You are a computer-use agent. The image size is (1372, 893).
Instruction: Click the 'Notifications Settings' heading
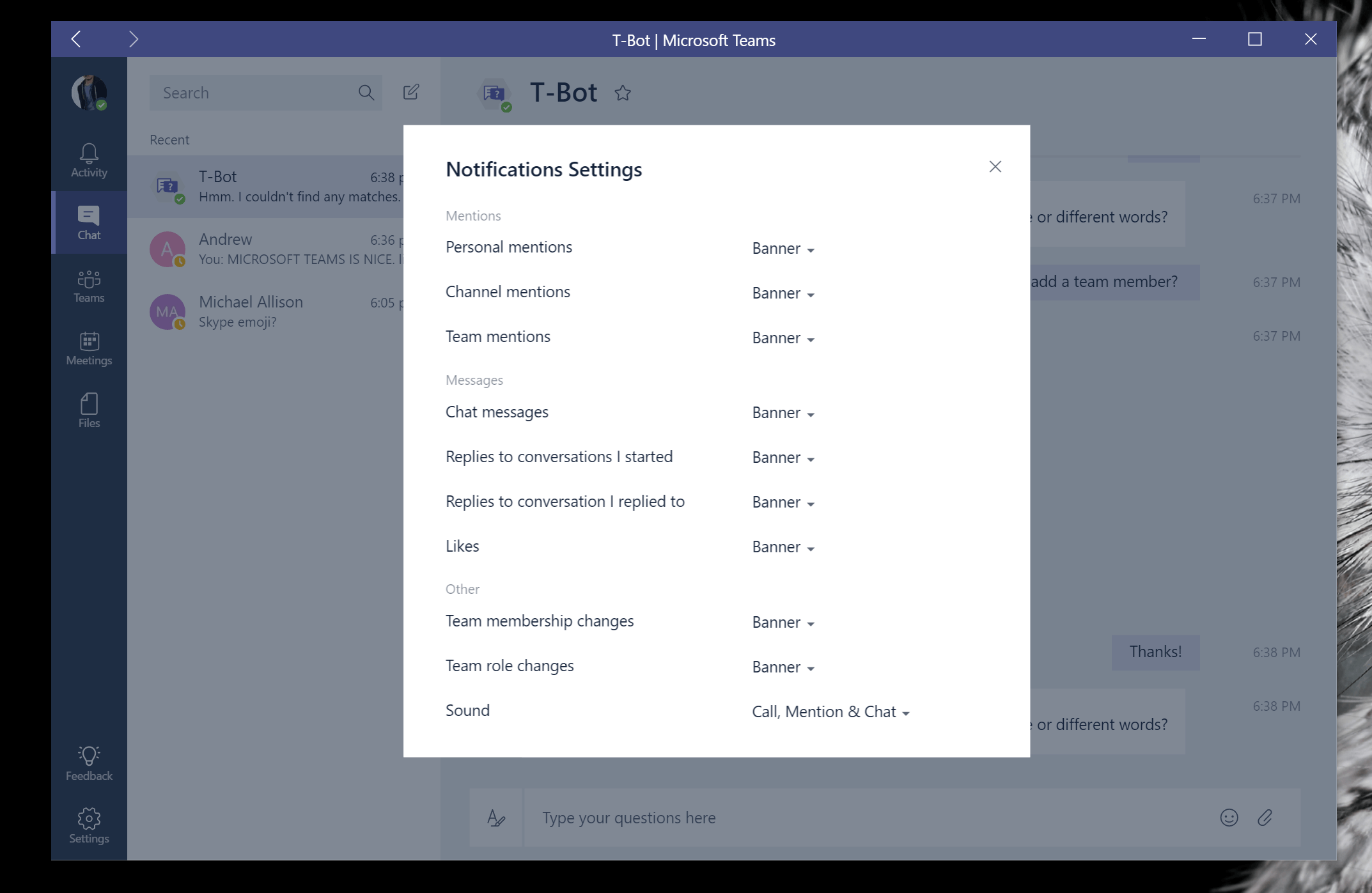click(x=543, y=169)
